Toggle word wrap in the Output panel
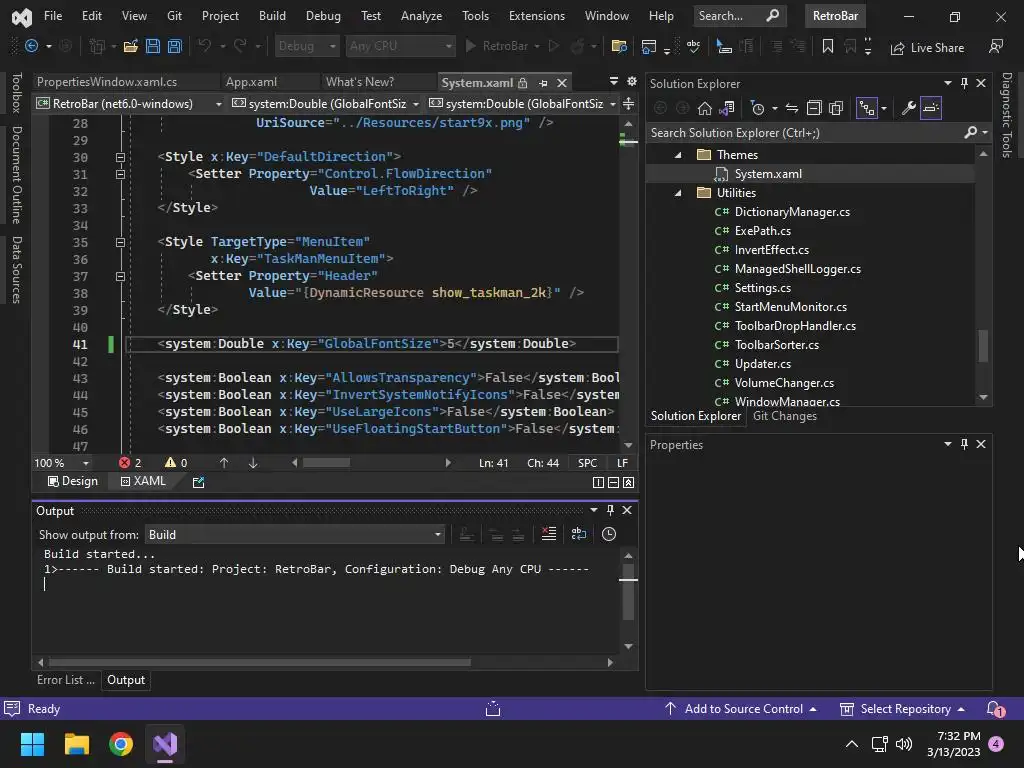The image size is (1024, 768). 579,534
